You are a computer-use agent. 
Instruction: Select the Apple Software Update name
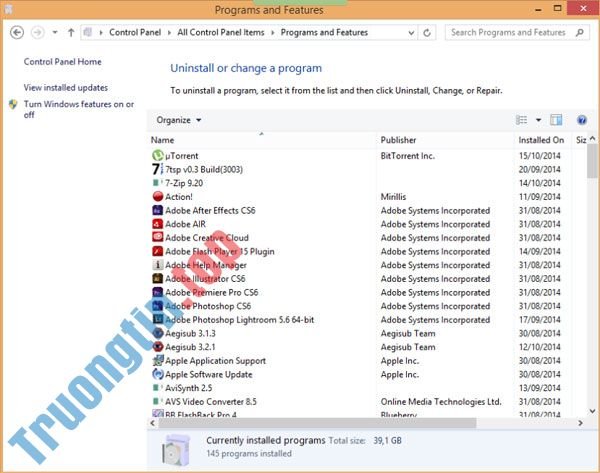click(x=209, y=374)
